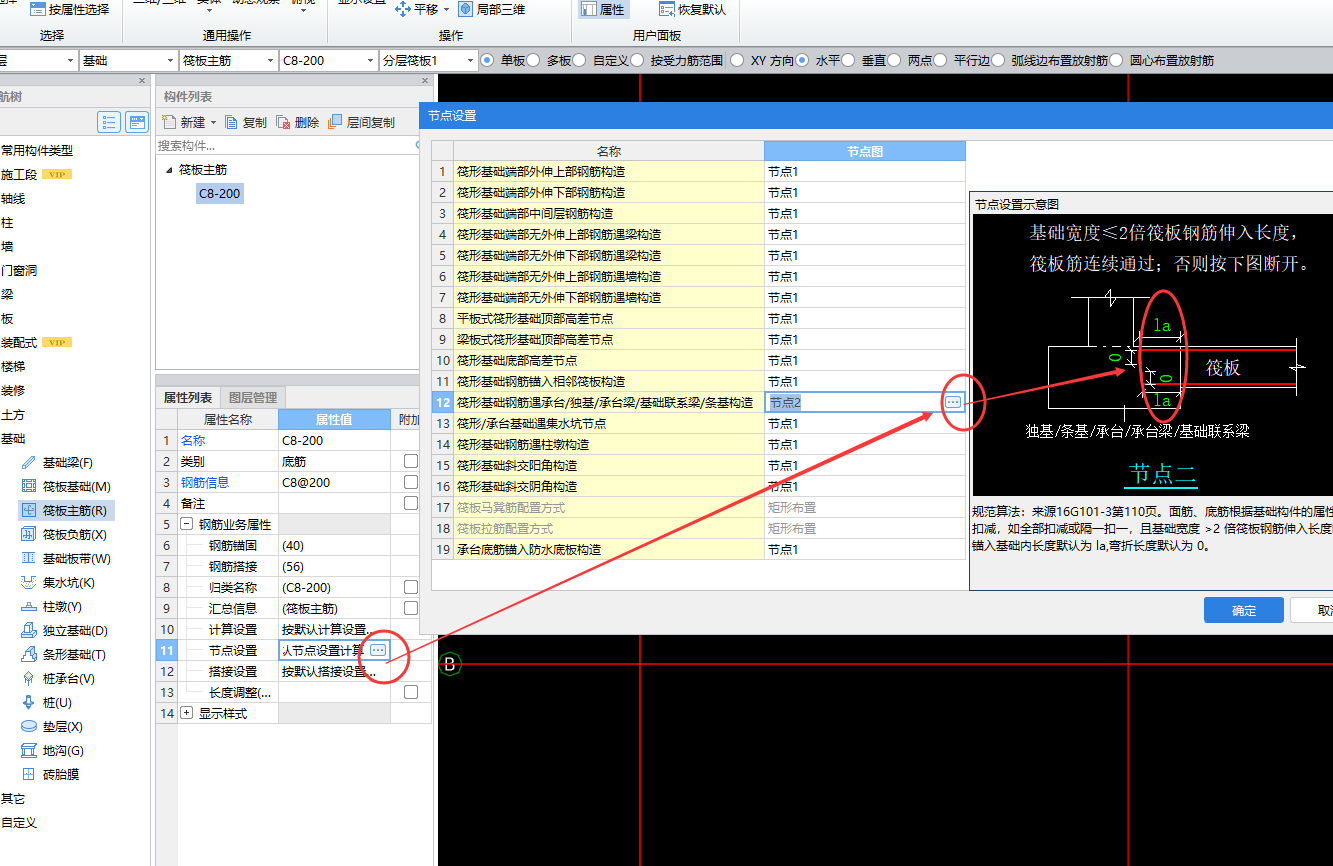Viewport: 1333px width, 866px height.
Task: Click 平移 pan tool icon
Action: coord(403,9)
